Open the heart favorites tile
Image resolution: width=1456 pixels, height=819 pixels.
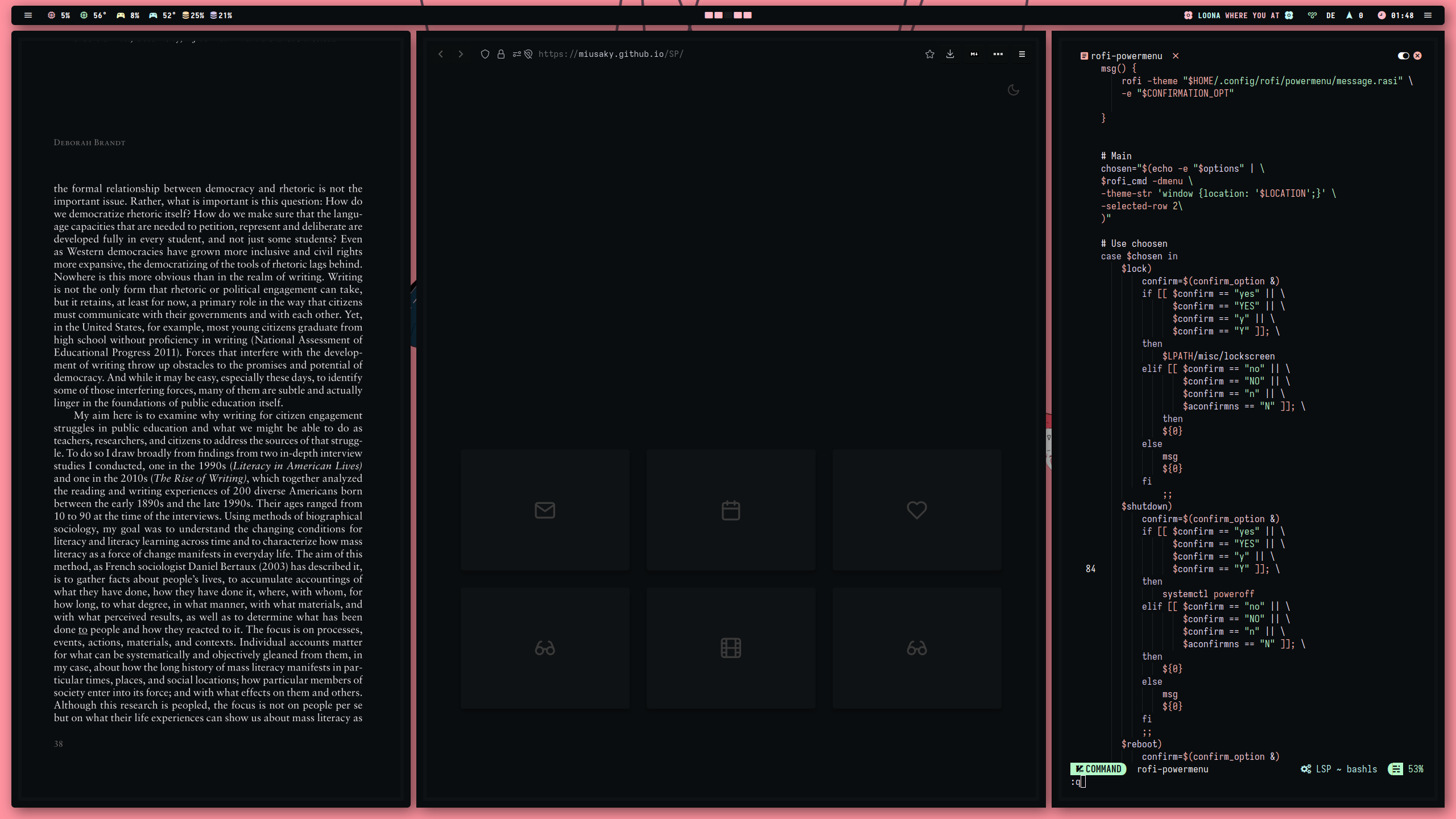click(917, 510)
